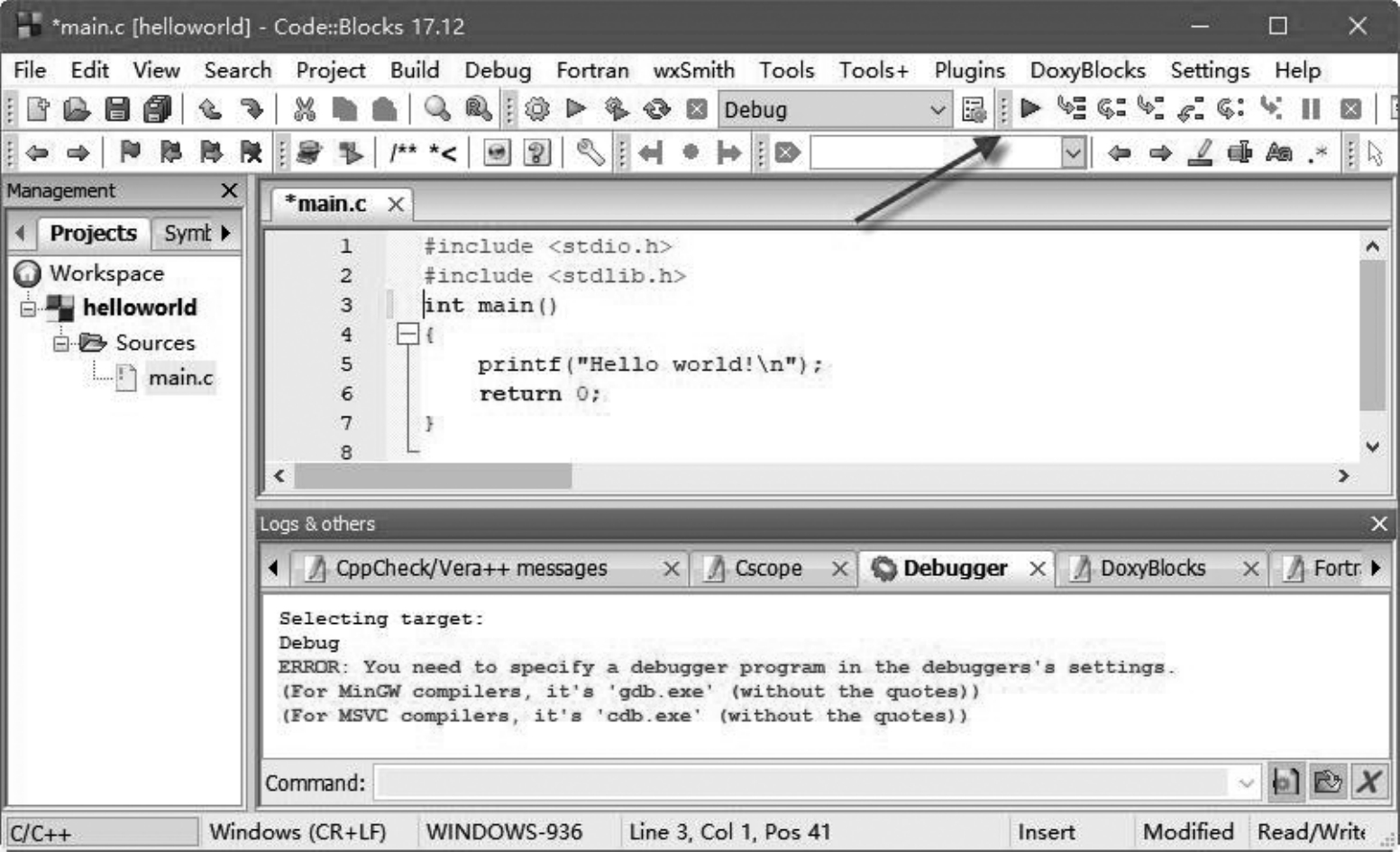Click the Build gear icon
This screenshot has height=852, width=1400.
(x=537, y=109)
